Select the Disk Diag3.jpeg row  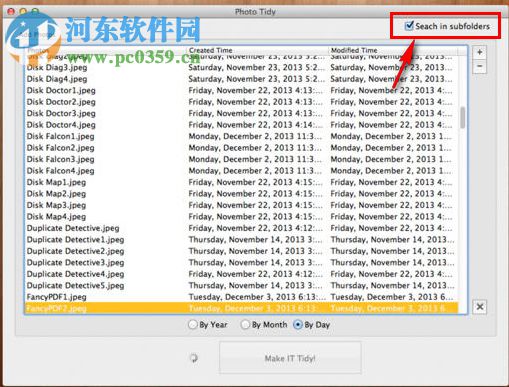(x=241, y=68)
